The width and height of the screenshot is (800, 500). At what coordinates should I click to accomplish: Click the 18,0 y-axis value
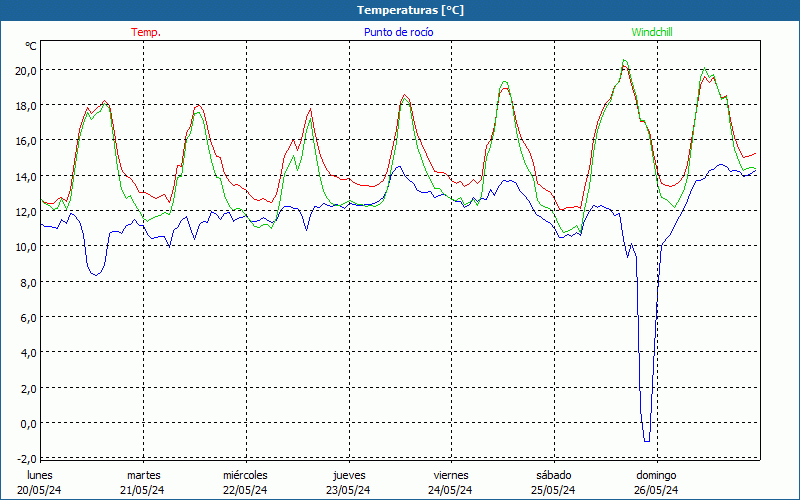pos(26,106)
